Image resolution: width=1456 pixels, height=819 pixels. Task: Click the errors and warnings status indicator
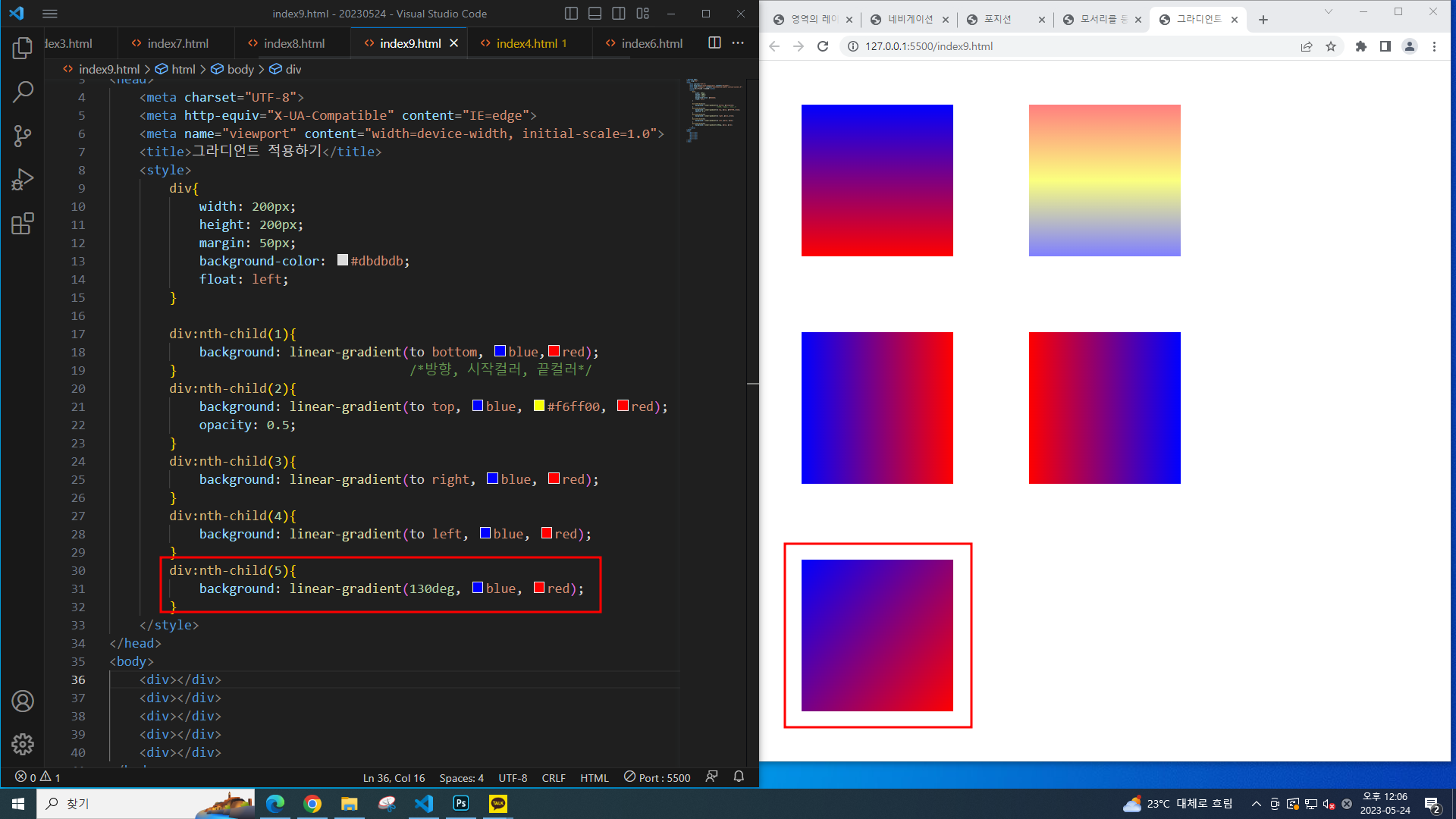tap(38, 777)
